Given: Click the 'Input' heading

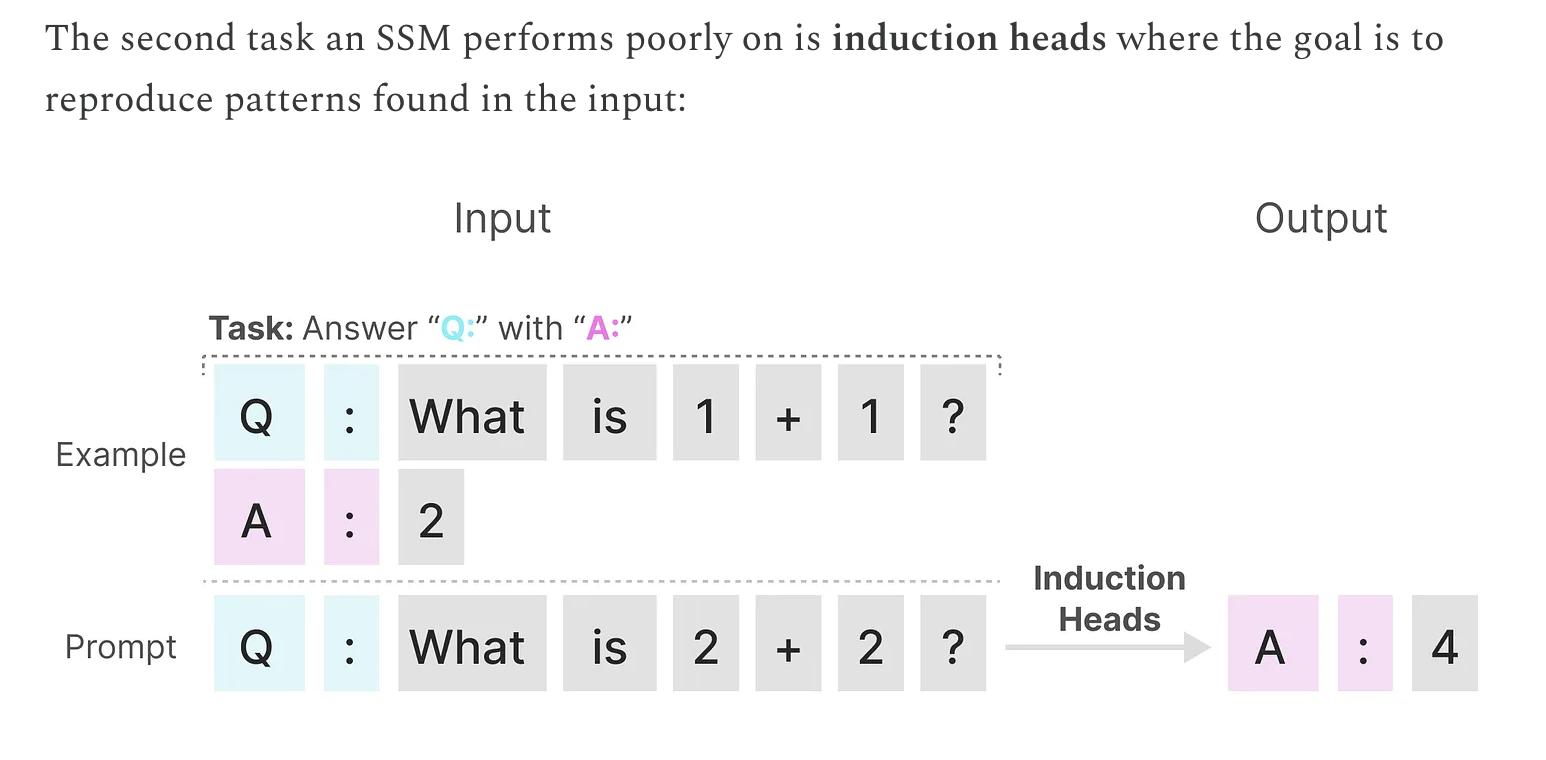Looking at the screenshot, I should click(502, 218).
